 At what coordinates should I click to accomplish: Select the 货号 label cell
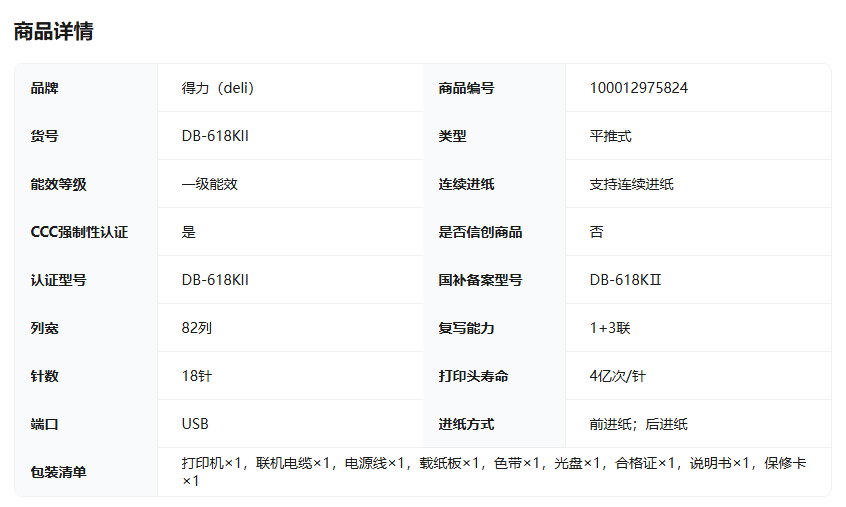point(44,136)
